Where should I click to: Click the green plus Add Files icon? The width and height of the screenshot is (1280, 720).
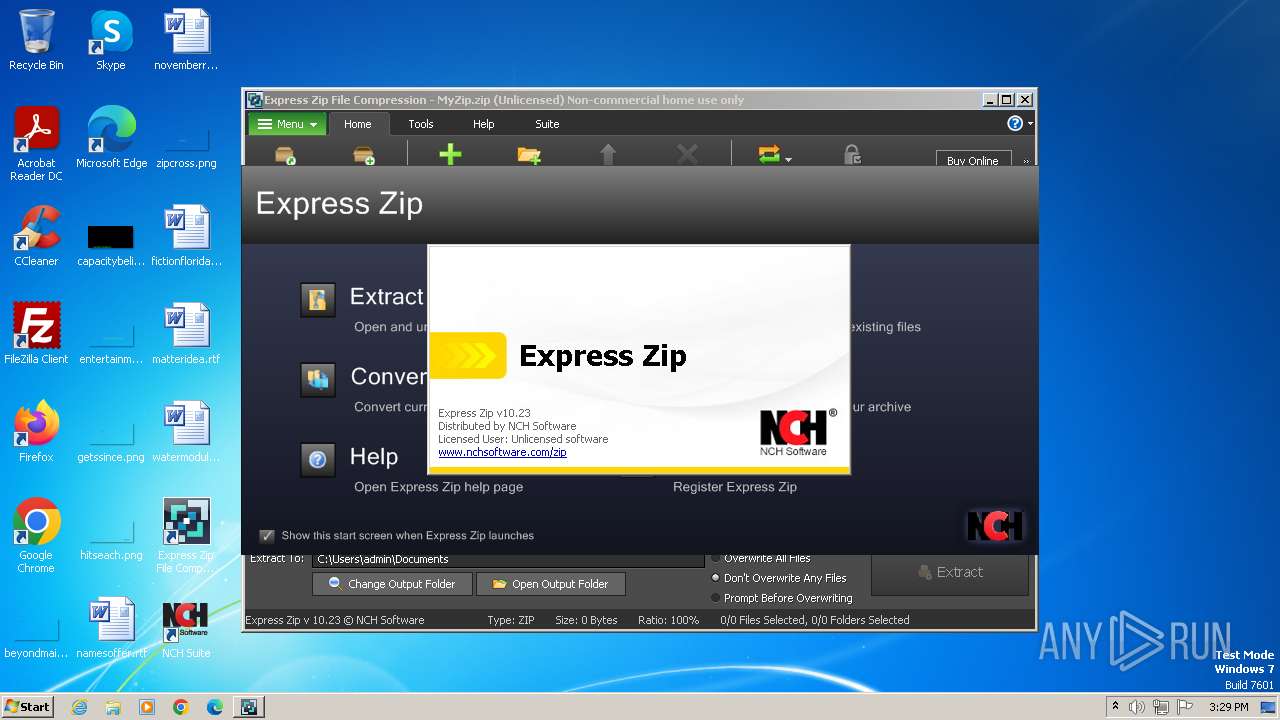pos(450,154)
